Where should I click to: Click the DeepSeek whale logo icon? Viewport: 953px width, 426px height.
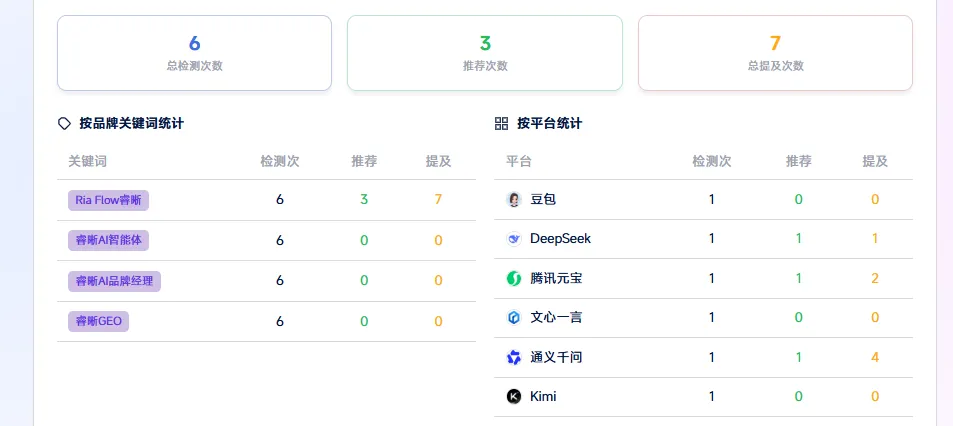point(514,239)
